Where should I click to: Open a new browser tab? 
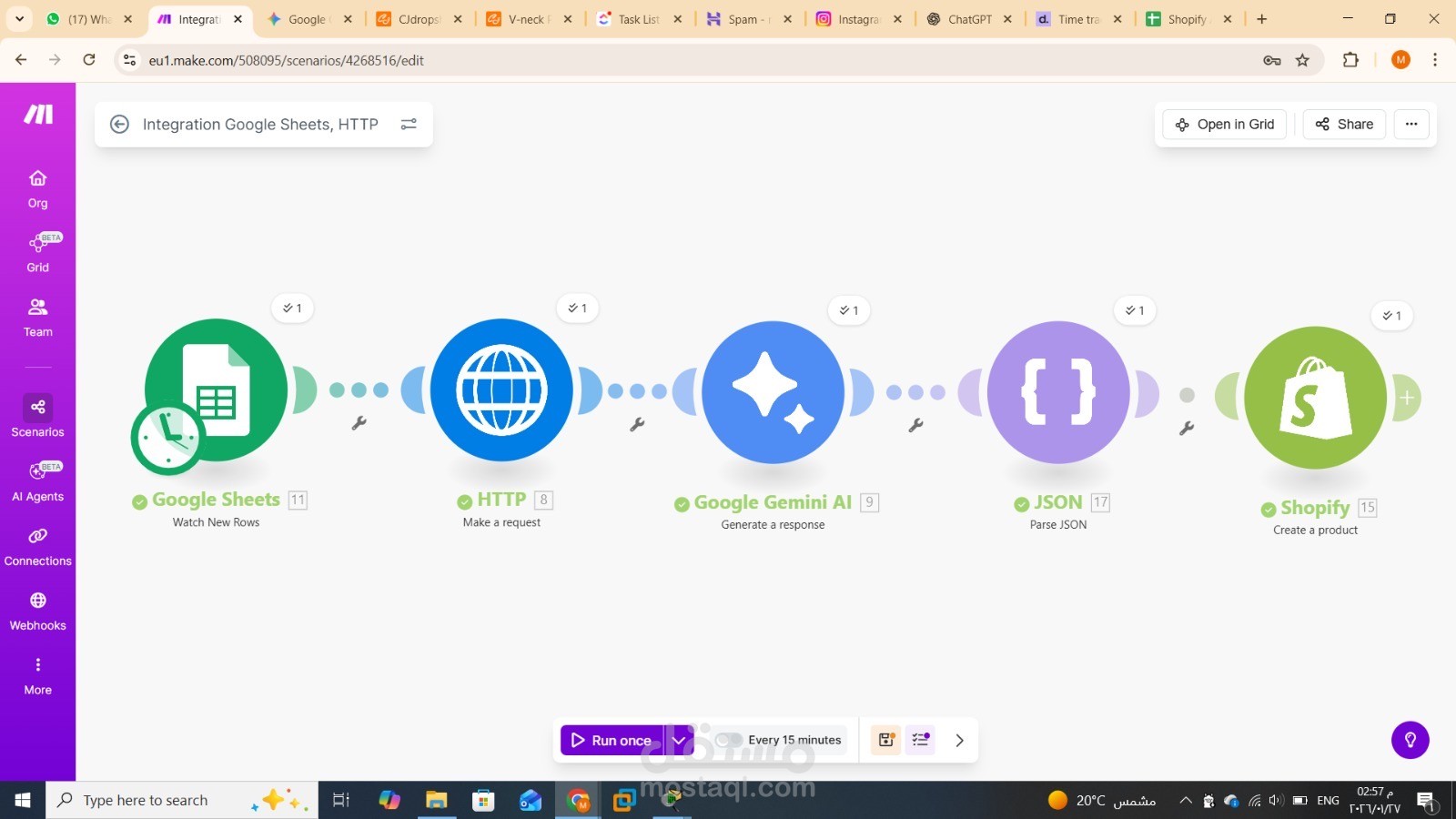tap(1261, 19)
